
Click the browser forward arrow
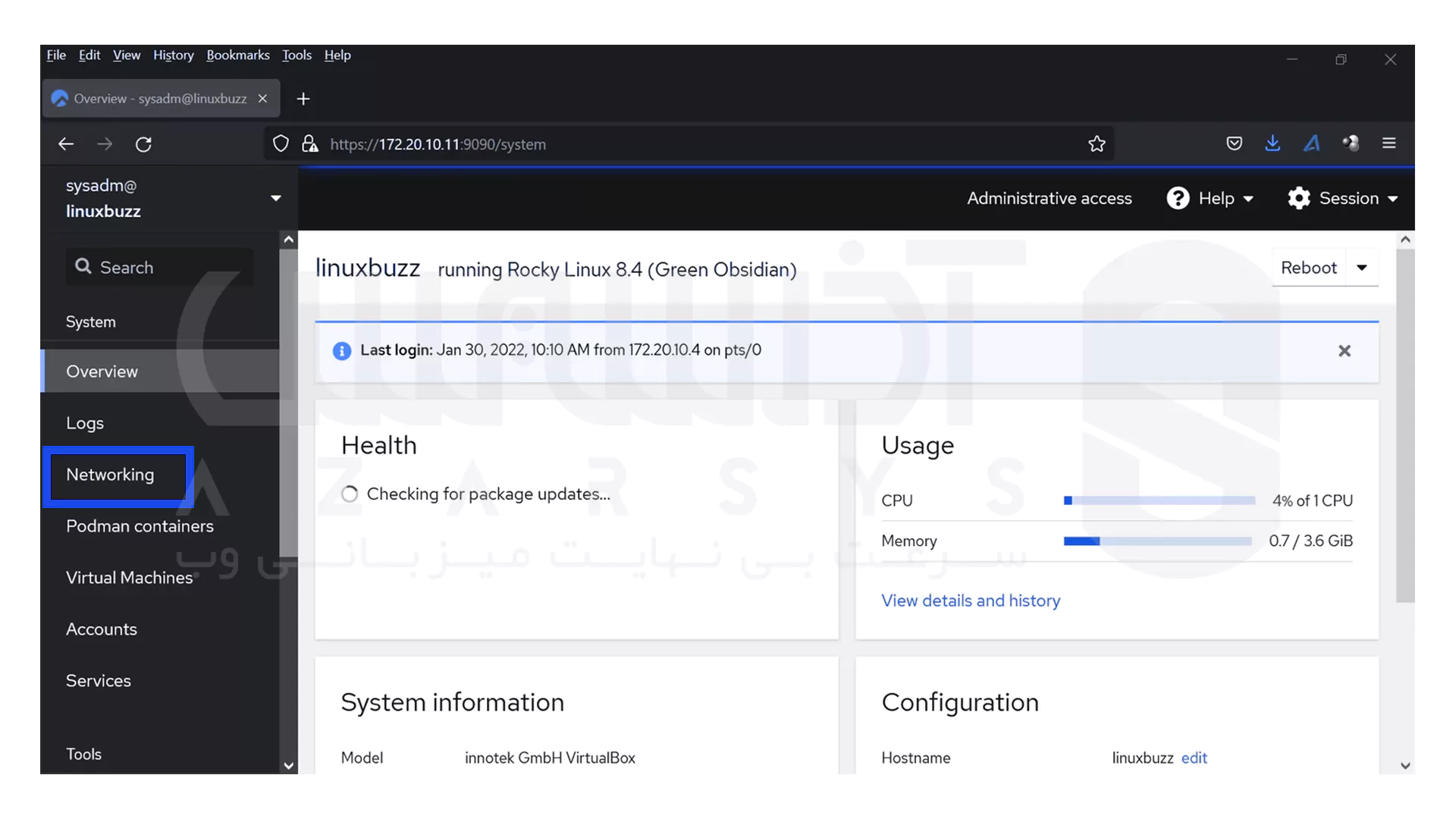(105, 144)
